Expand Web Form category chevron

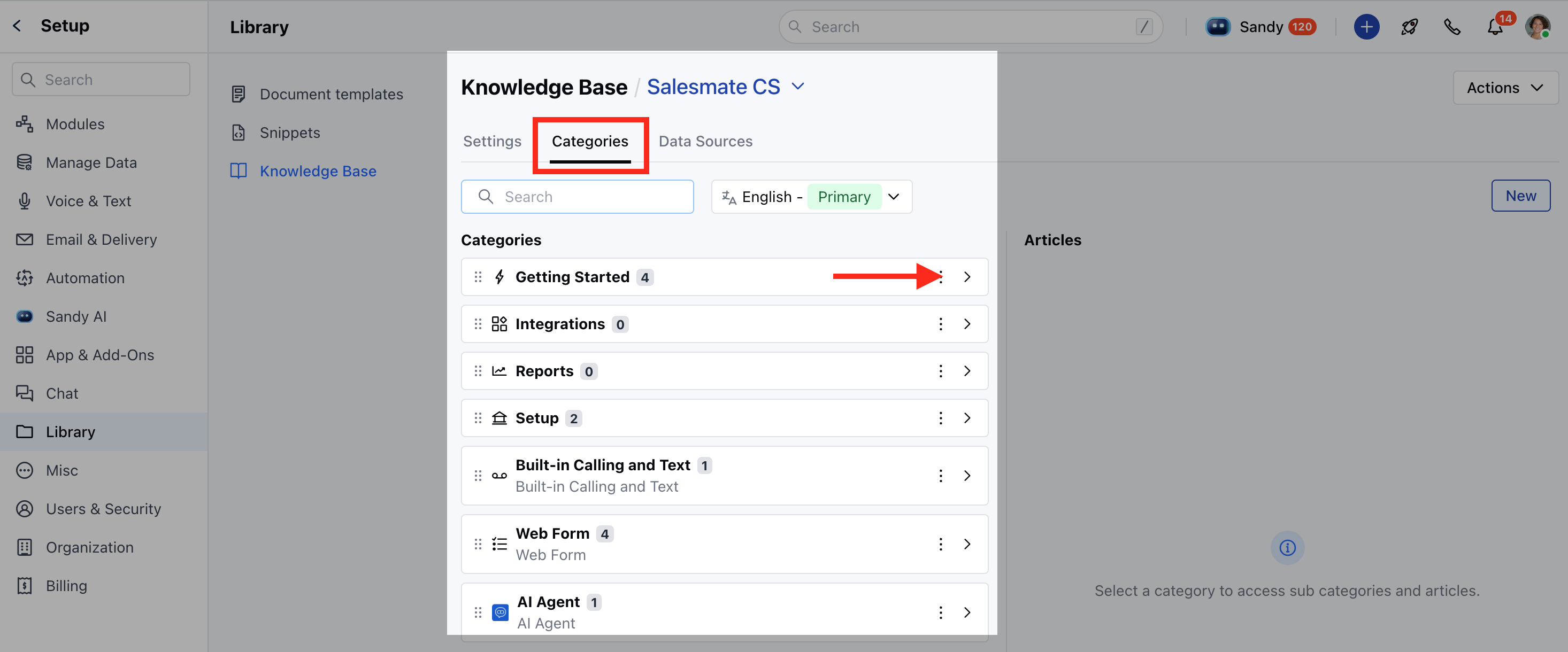(x=966, y=544)
